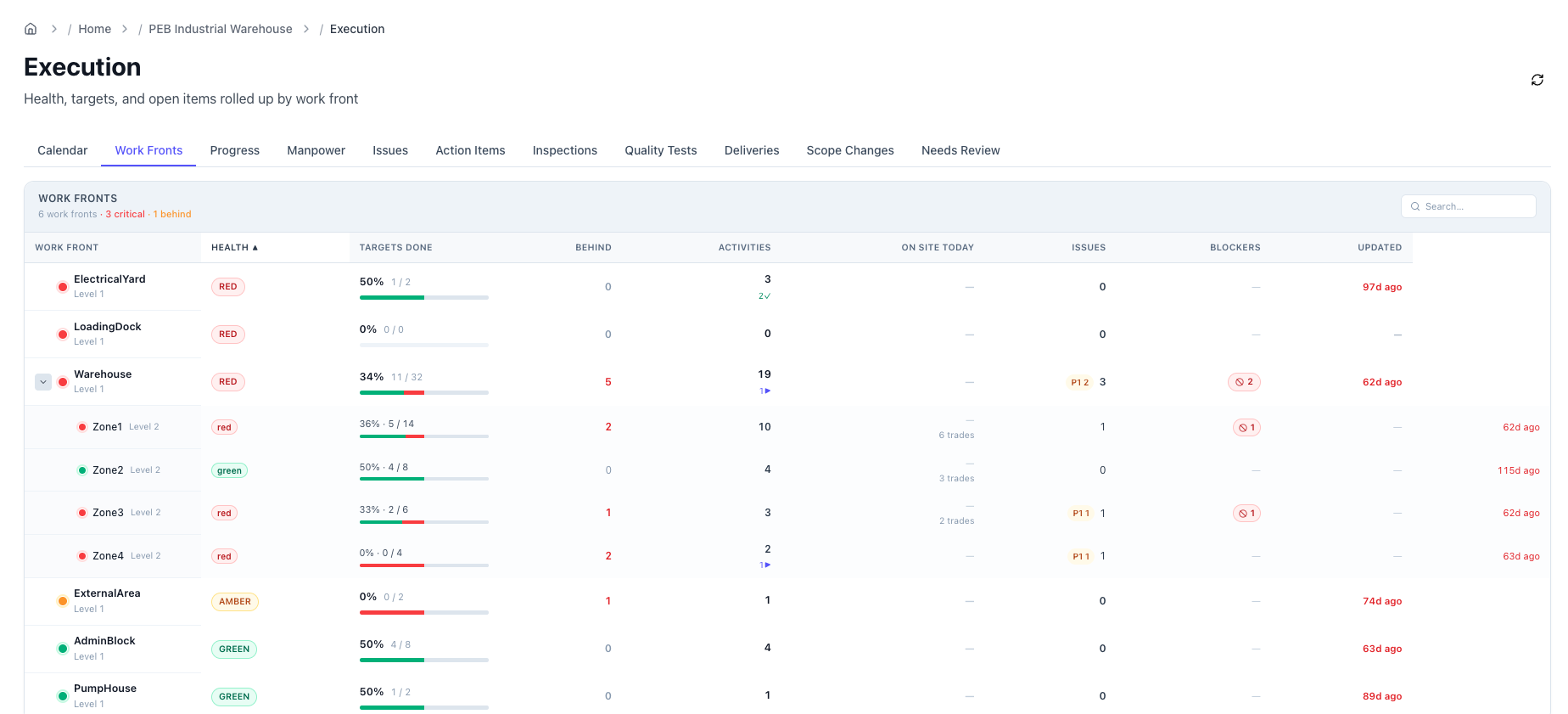Click Warehouse targets progress bar

click(x=424, y=393)
